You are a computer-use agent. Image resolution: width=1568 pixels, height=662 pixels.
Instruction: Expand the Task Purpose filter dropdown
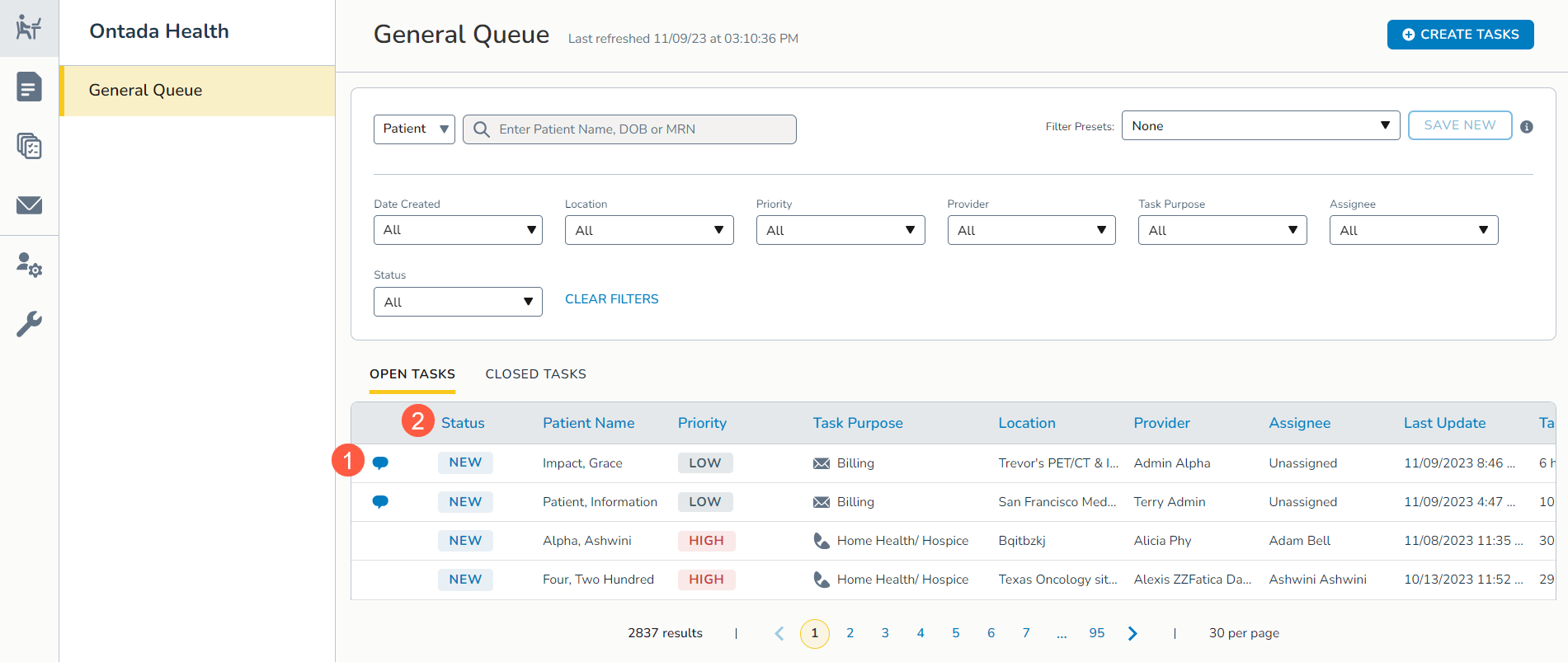[1222, 230]
